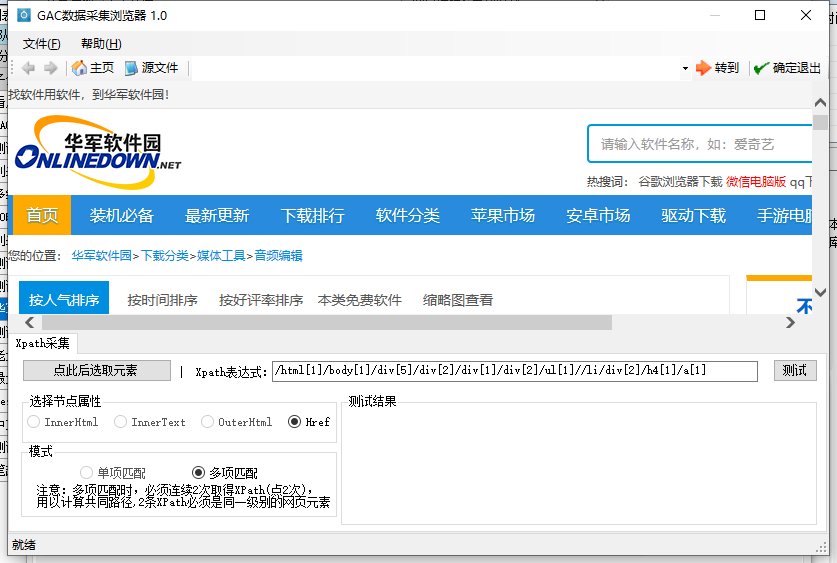Click 确定退出 confirm and exit
This screenshot has width=837, height=563.
pyautogui.click(x=787, y=68)
